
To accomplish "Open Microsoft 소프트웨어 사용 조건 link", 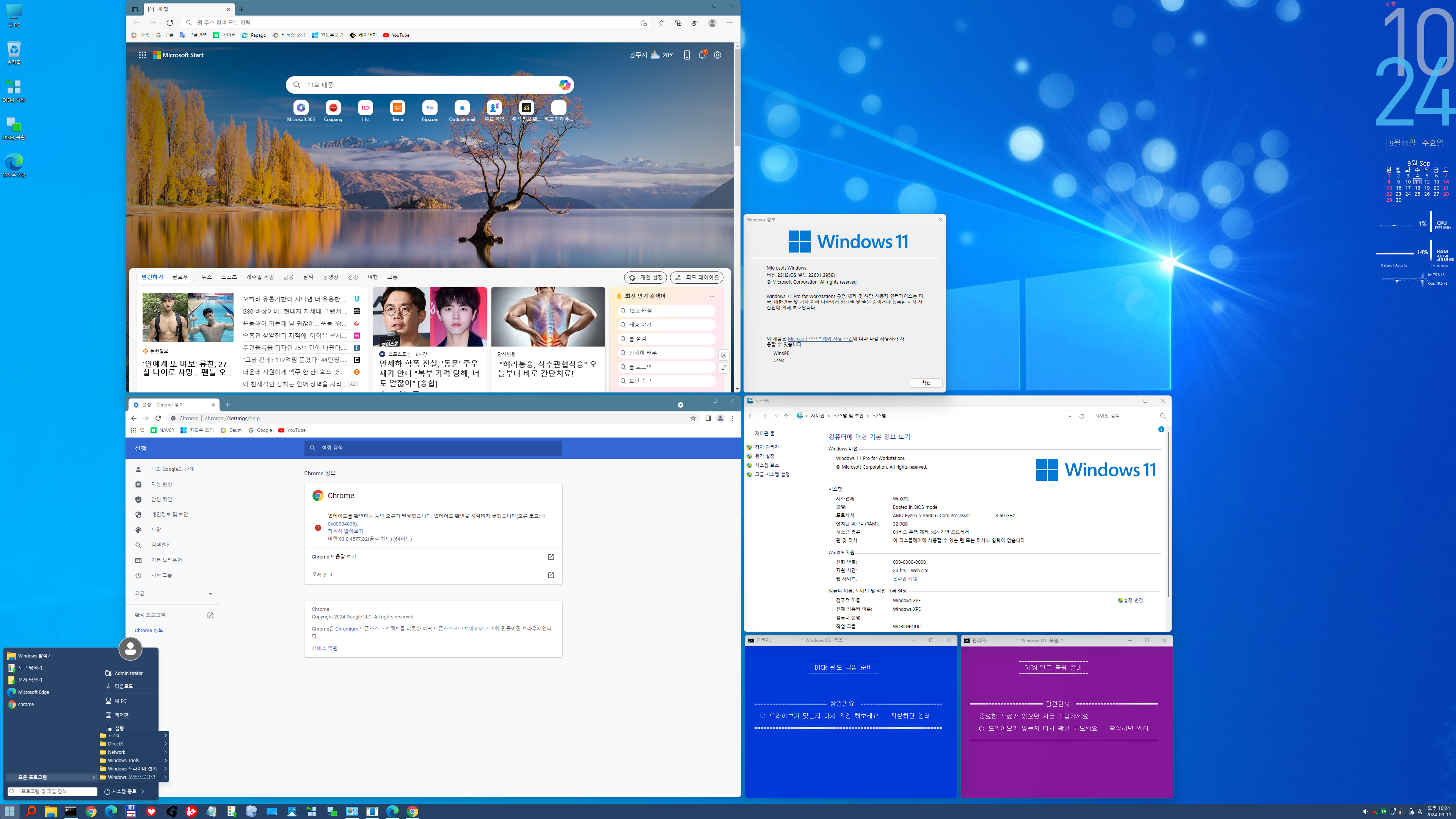I will click(x=819, y=339).
